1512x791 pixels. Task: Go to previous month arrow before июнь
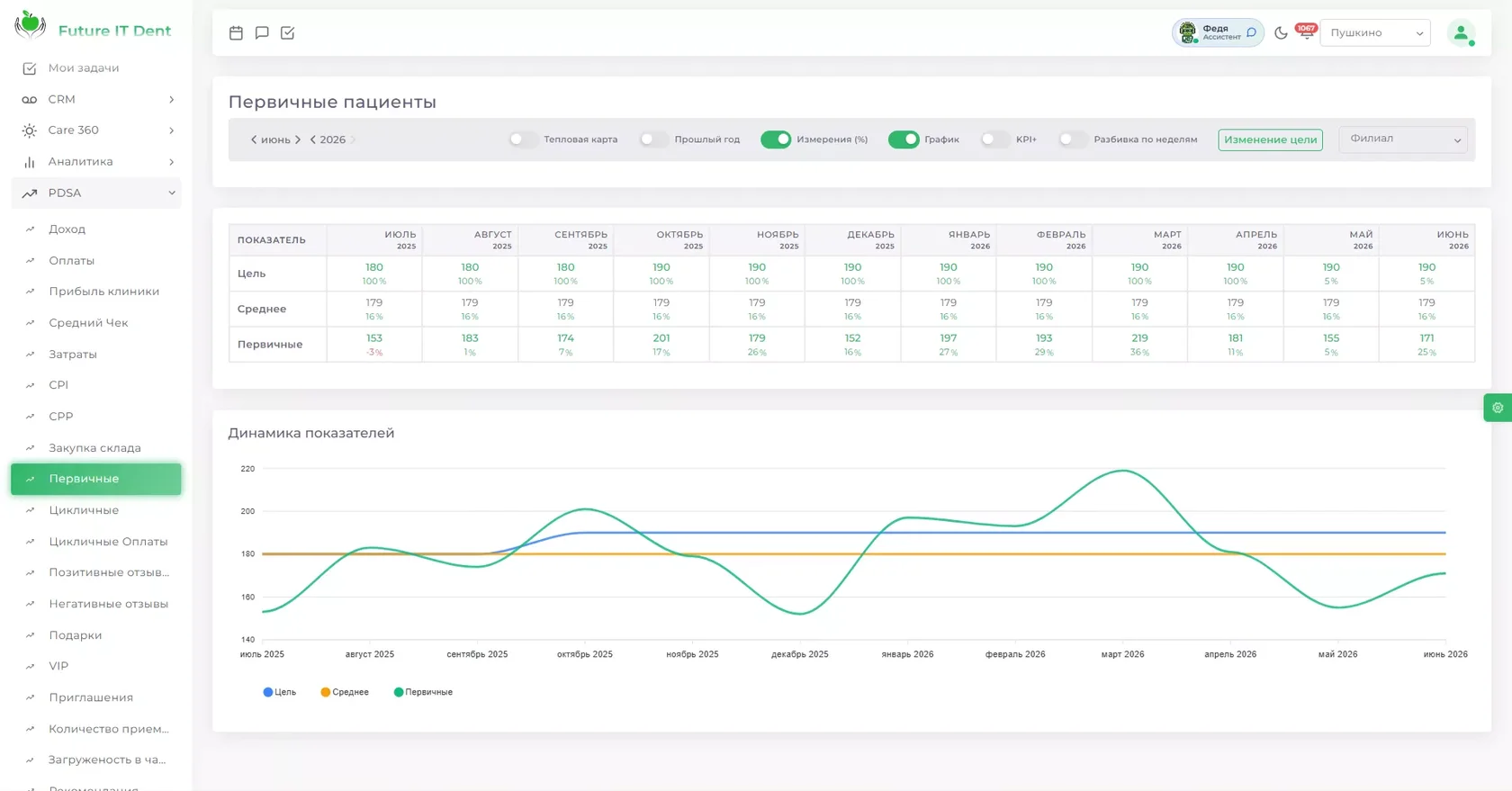(x=254, y=139)
